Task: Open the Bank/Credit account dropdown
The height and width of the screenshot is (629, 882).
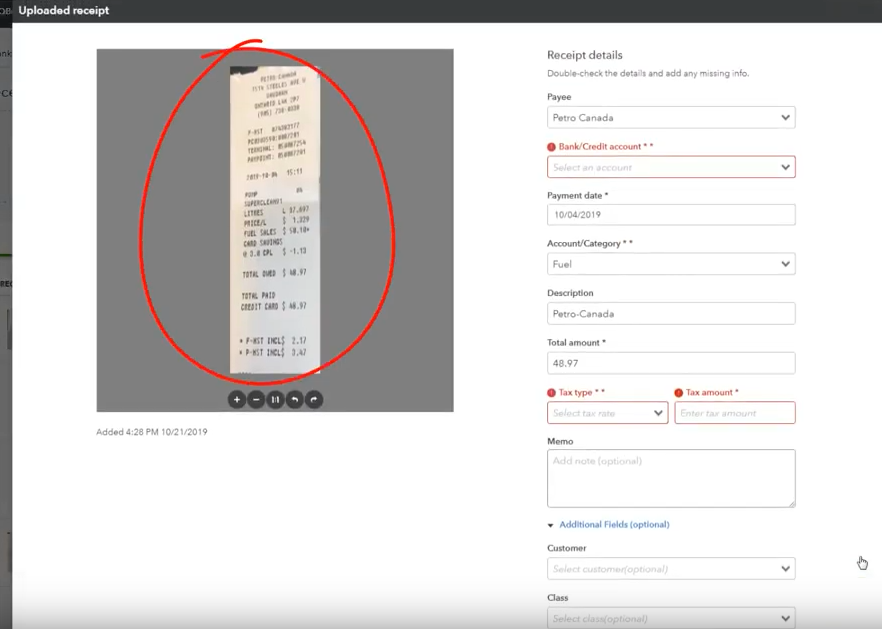Action: point(671,167)
